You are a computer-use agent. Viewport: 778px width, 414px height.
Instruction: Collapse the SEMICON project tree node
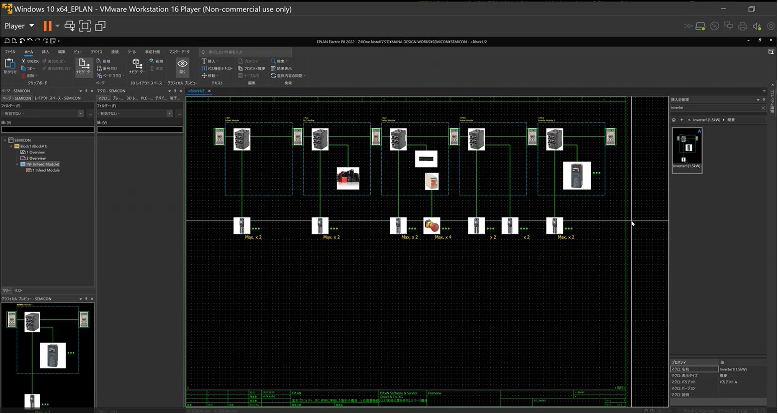pos(7,140)
